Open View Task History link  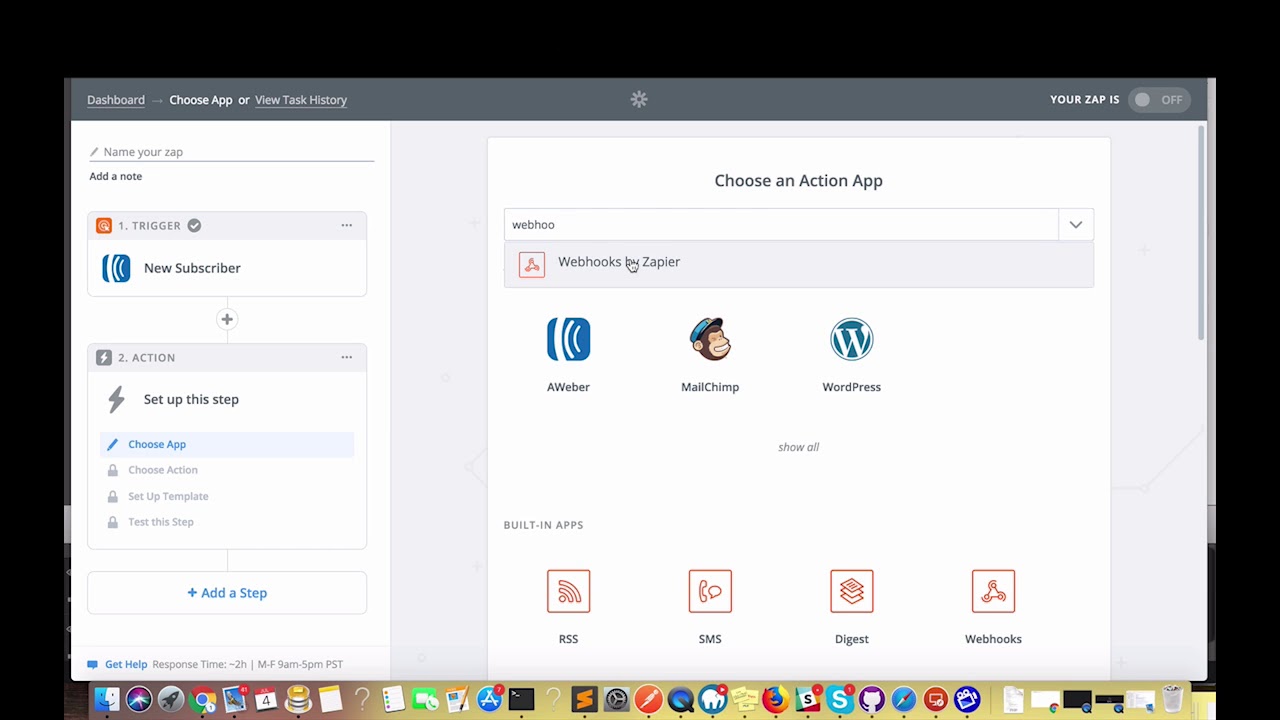click(301, 100)
